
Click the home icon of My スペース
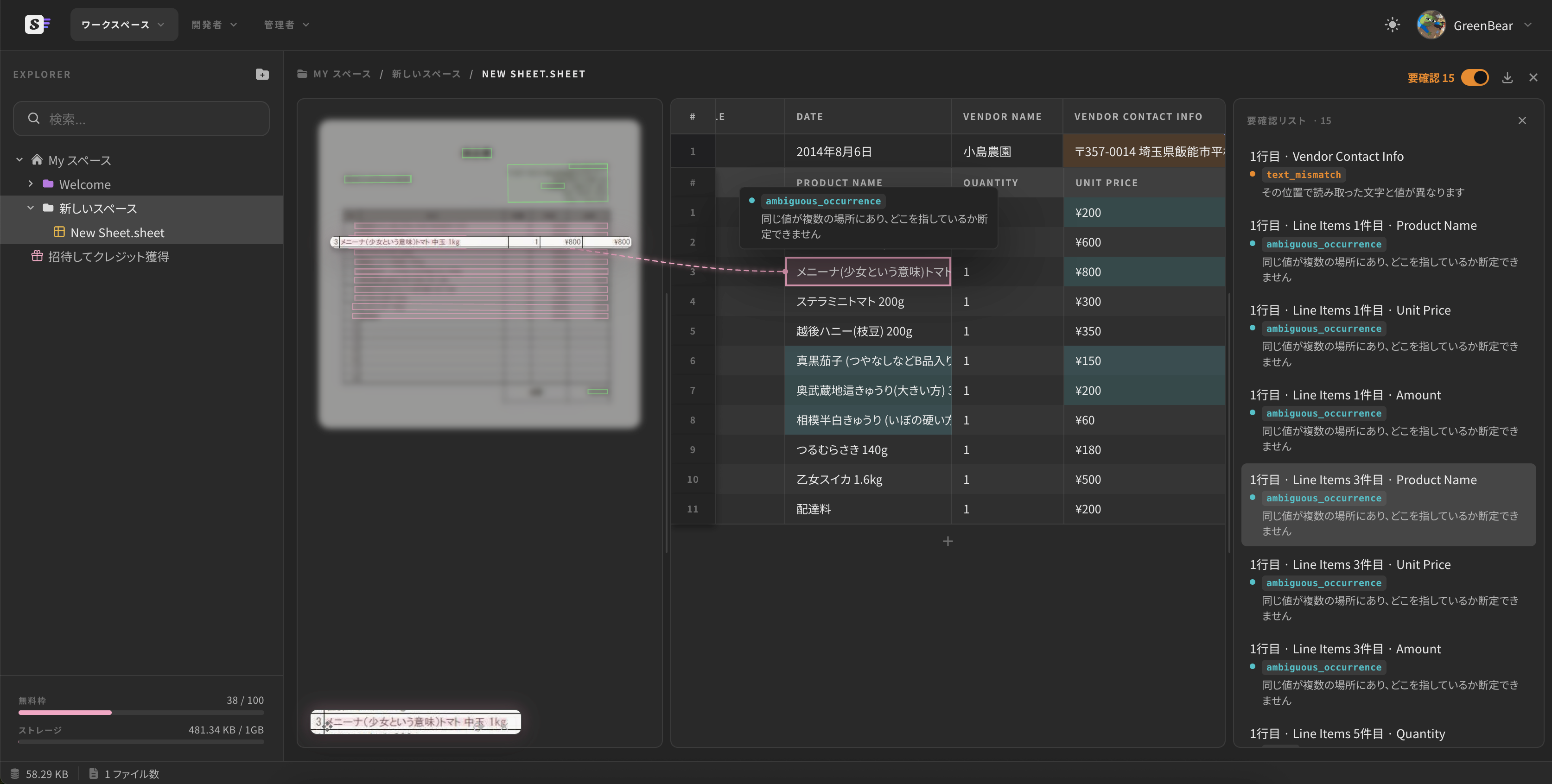(x=37, y=159)
